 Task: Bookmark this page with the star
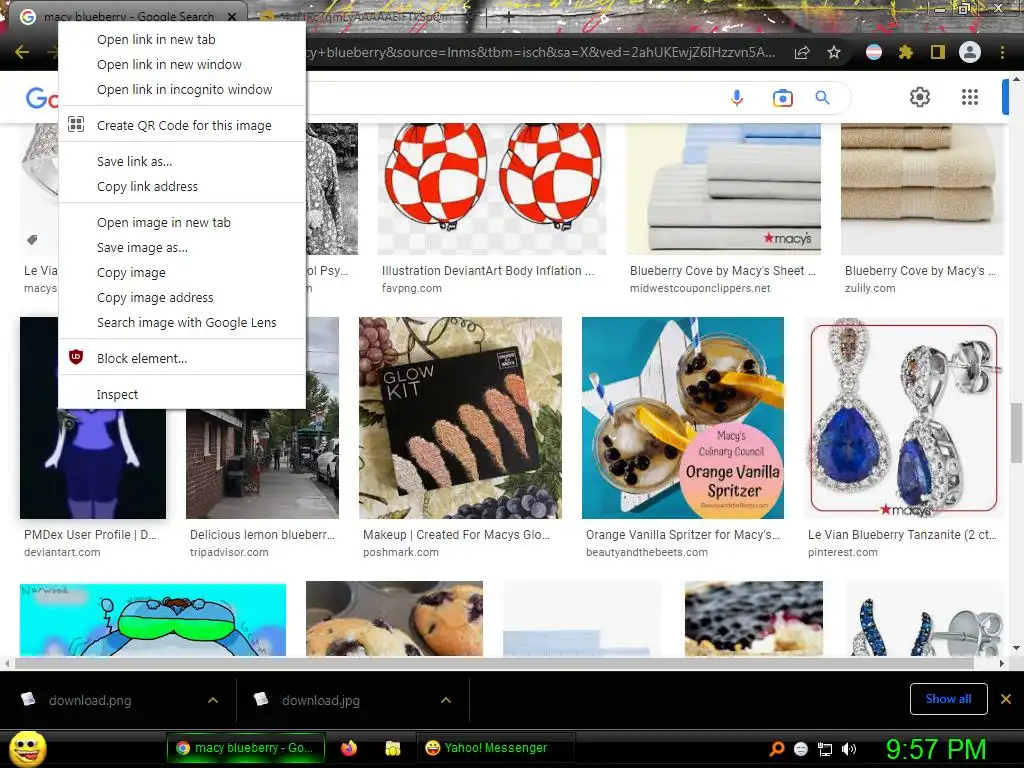pos(834,52)
